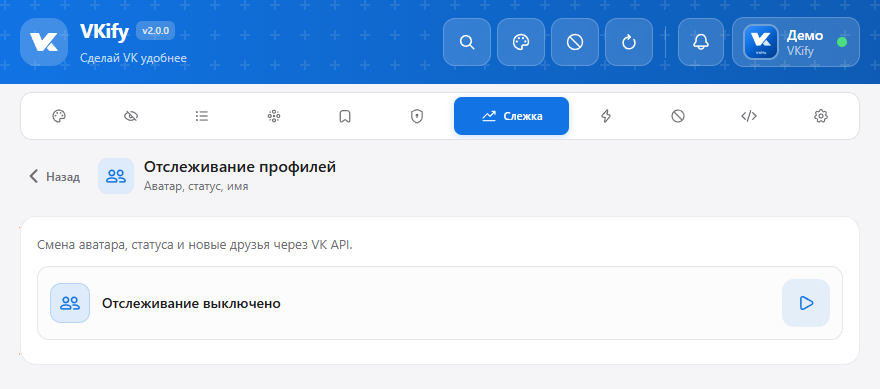Click the profiles icon beside Отслеживание профилей
This screenshot has height=389, width=880.
tap(116, 176)
